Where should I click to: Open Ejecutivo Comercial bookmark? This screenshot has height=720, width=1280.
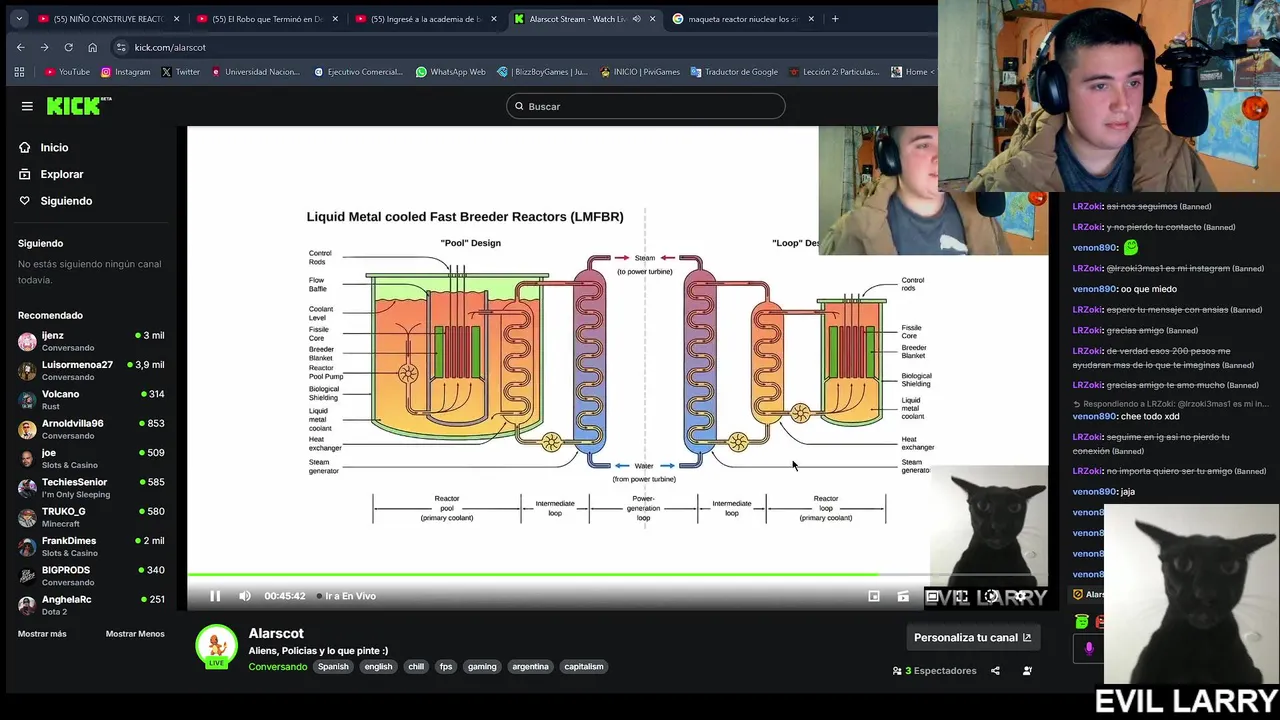(359, 72)
